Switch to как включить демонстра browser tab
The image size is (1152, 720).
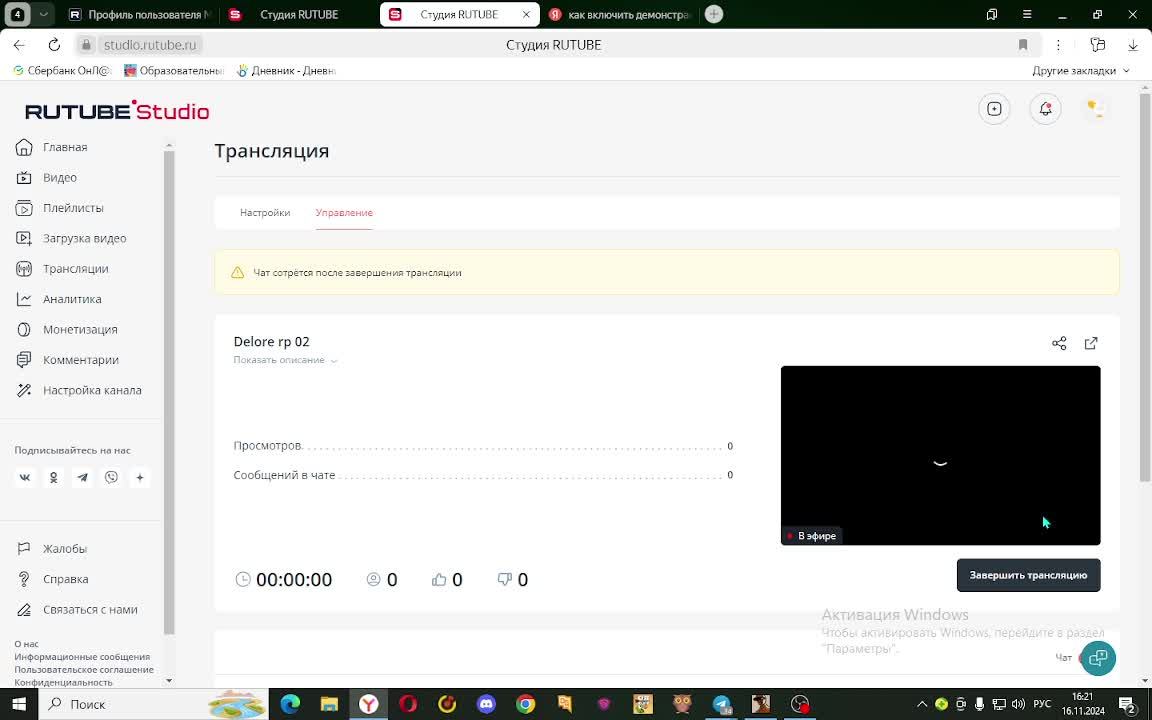tap(621, 14)
